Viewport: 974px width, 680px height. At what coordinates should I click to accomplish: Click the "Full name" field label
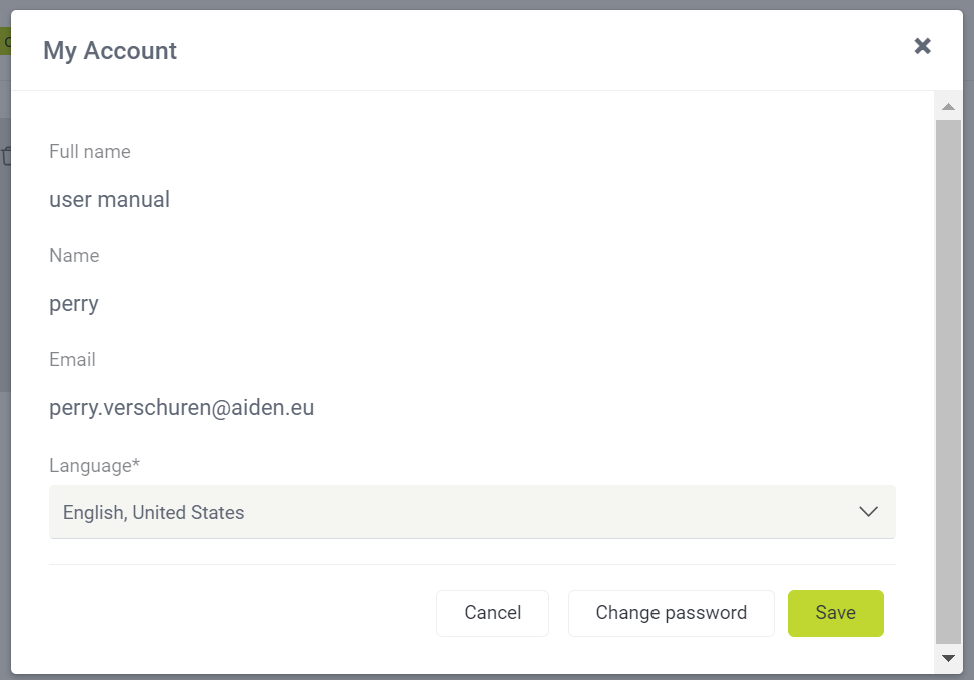[x=90, y=152]
